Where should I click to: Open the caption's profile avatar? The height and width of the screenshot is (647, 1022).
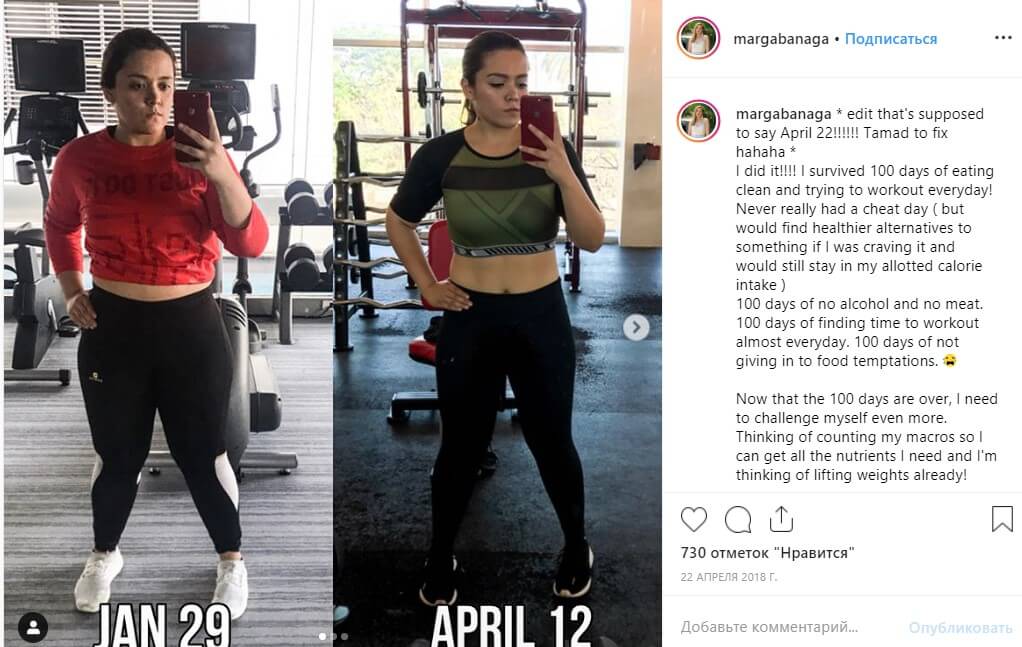(698, 121)
